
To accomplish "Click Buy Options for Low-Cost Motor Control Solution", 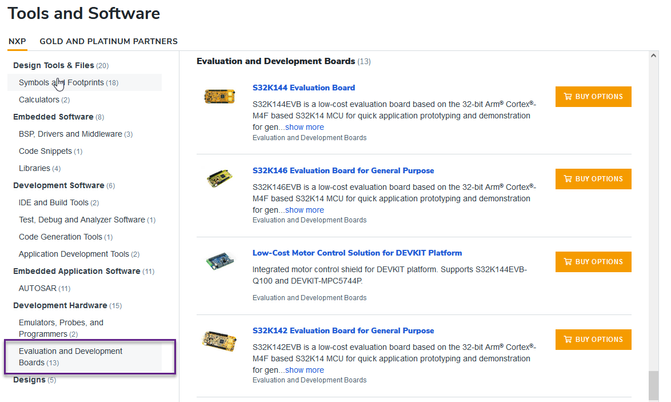I will [x=593, y=262].
